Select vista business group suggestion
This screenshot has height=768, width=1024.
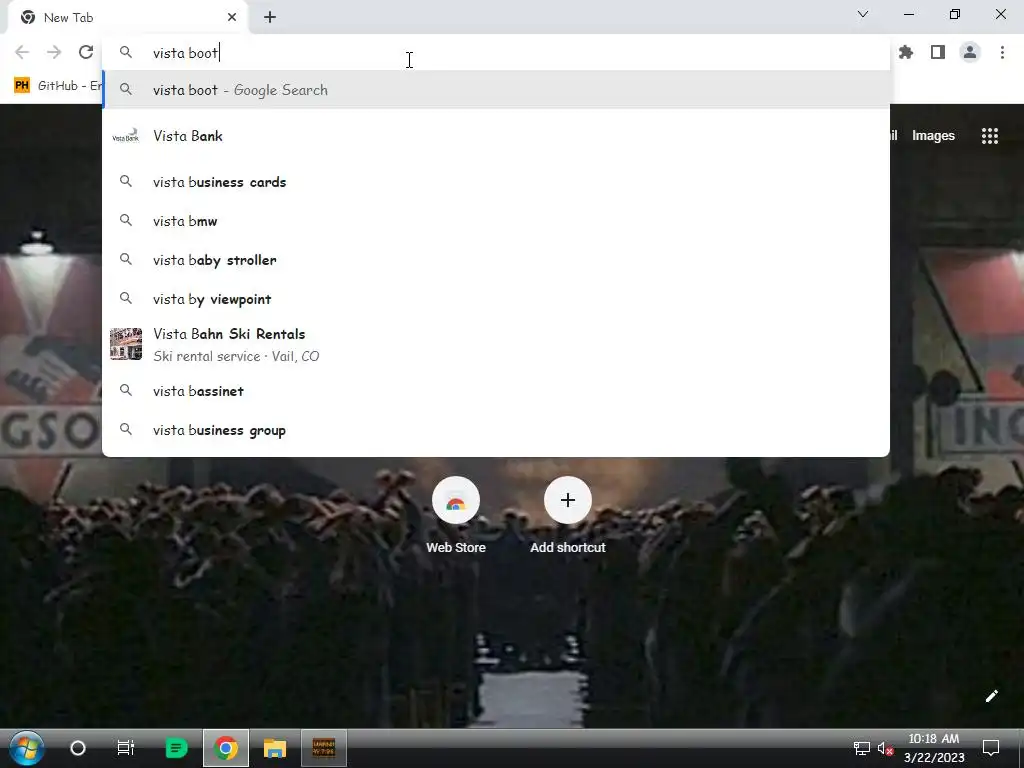[x=496, y=430]
